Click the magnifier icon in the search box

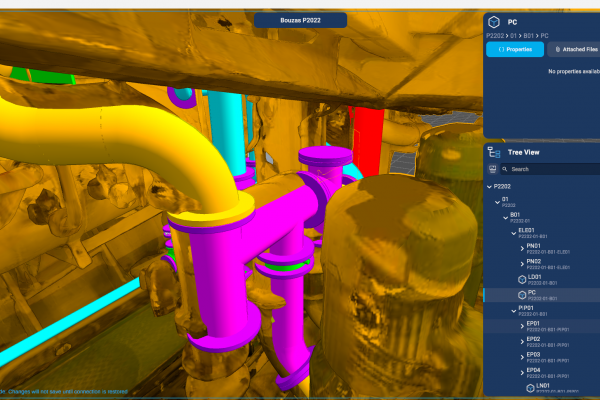(507, 169)
